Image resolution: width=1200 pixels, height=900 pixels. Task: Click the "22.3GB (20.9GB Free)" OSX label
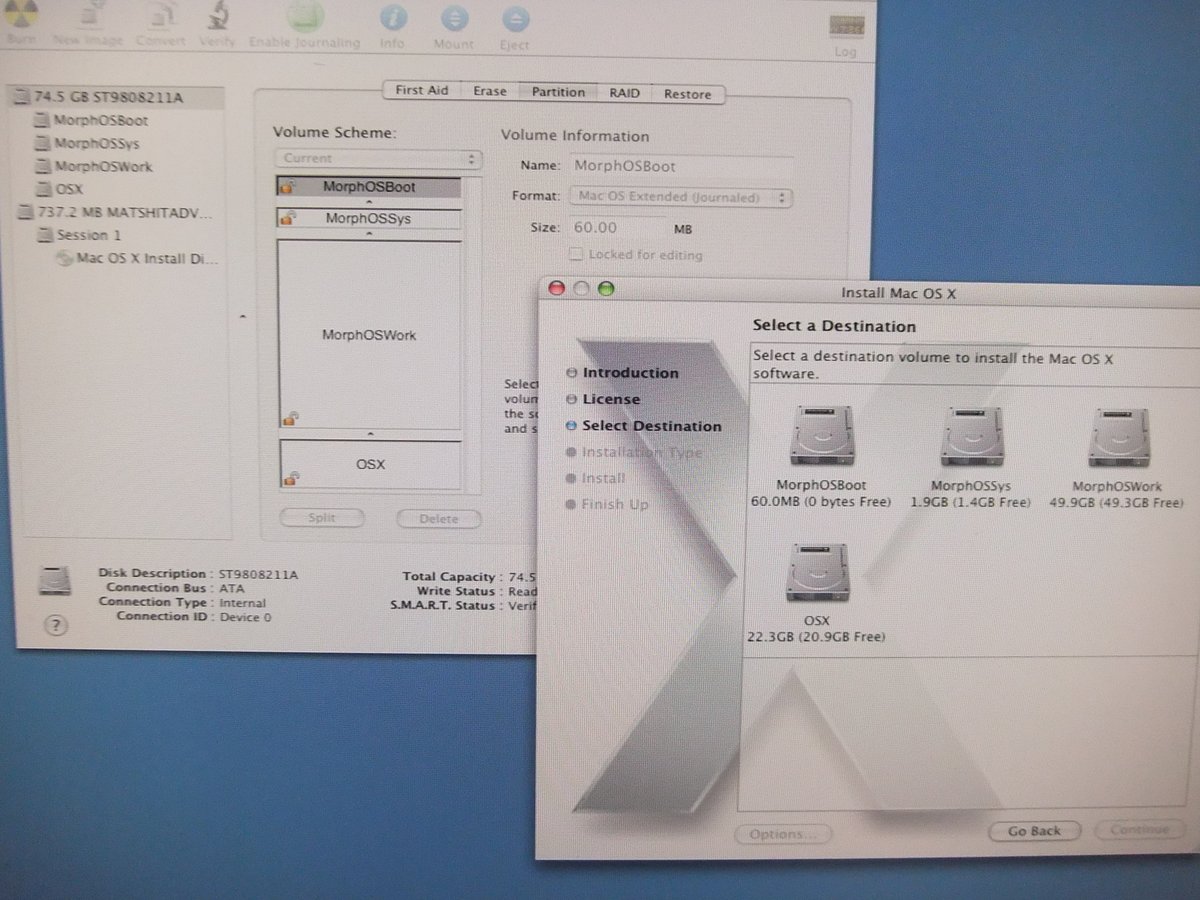click(815, 637)
